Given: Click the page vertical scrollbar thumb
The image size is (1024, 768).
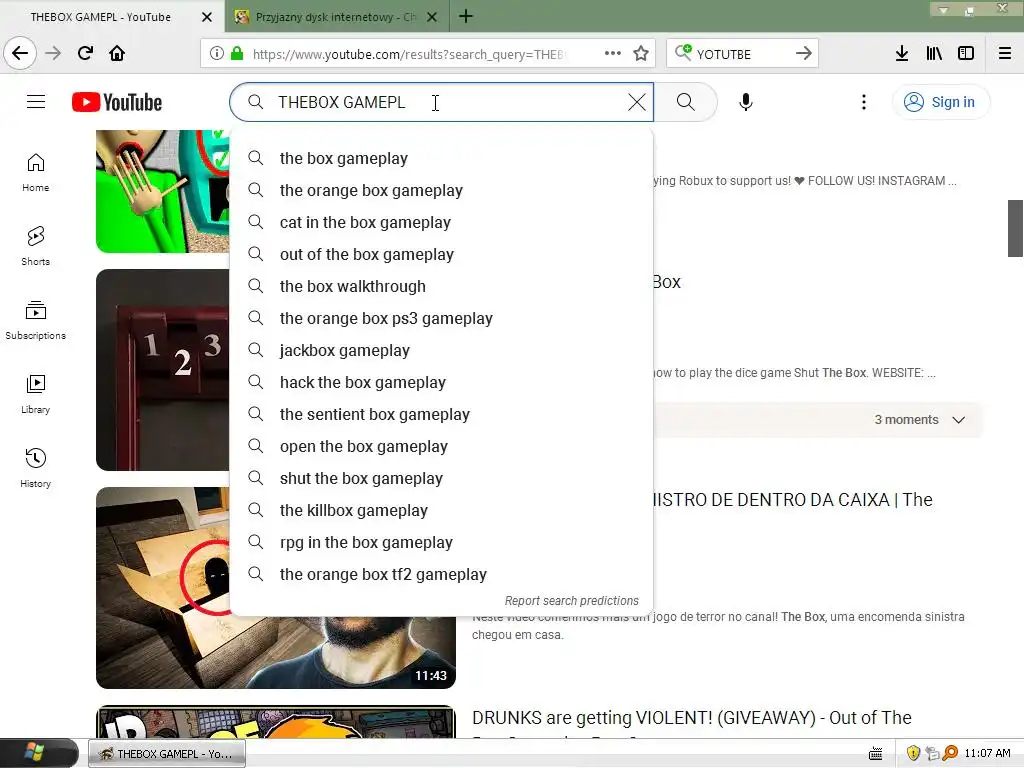Looking at the screenshot, I should (x=1015, y=229).
